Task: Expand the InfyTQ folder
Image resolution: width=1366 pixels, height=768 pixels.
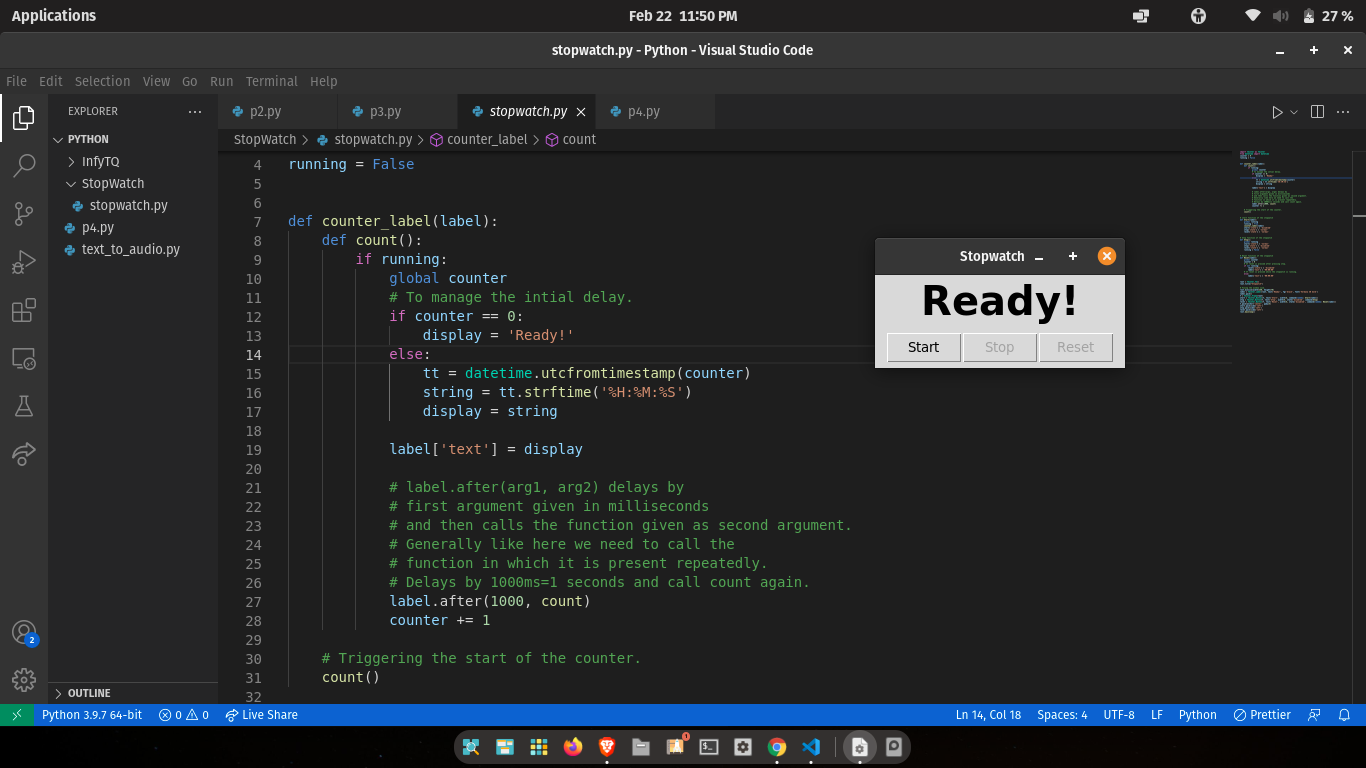Action: [x=100, y=161]
